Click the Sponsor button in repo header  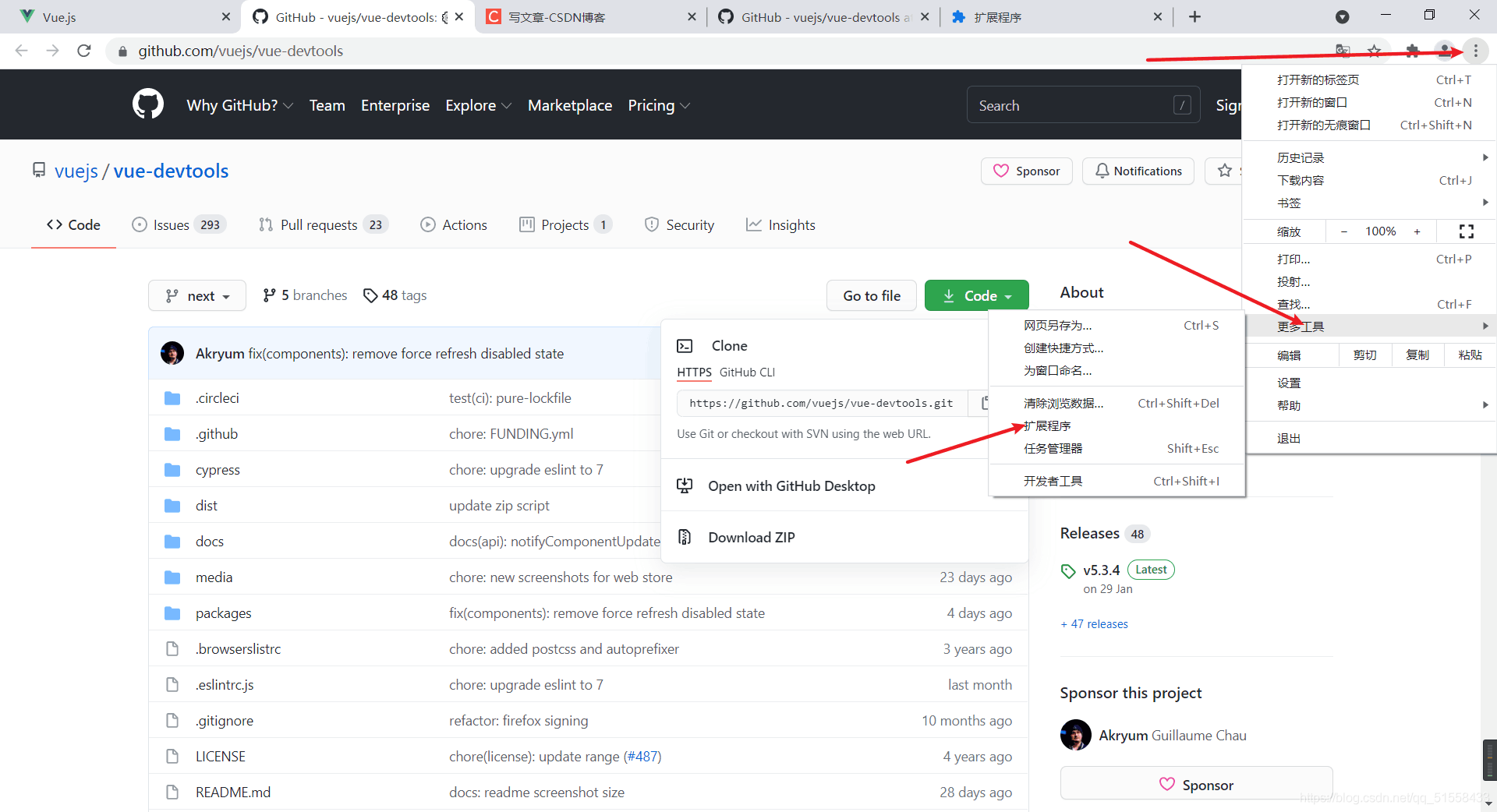pyautogui.click(x=1026, y=171)
